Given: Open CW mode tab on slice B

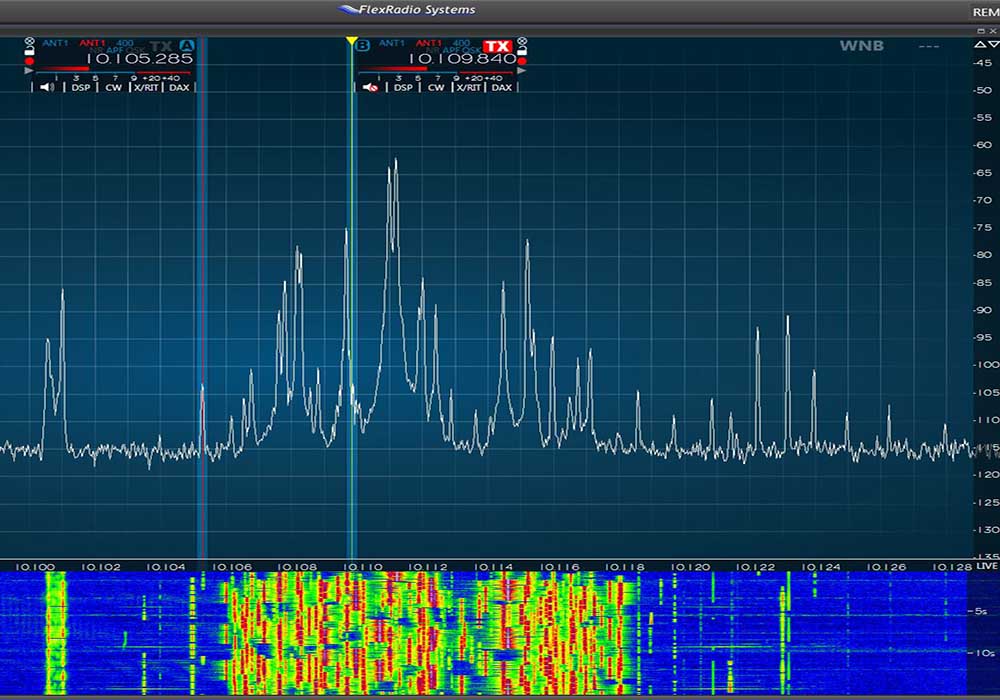Looking at the screenshot, I should pyautogui.click(x=436, y=87).
